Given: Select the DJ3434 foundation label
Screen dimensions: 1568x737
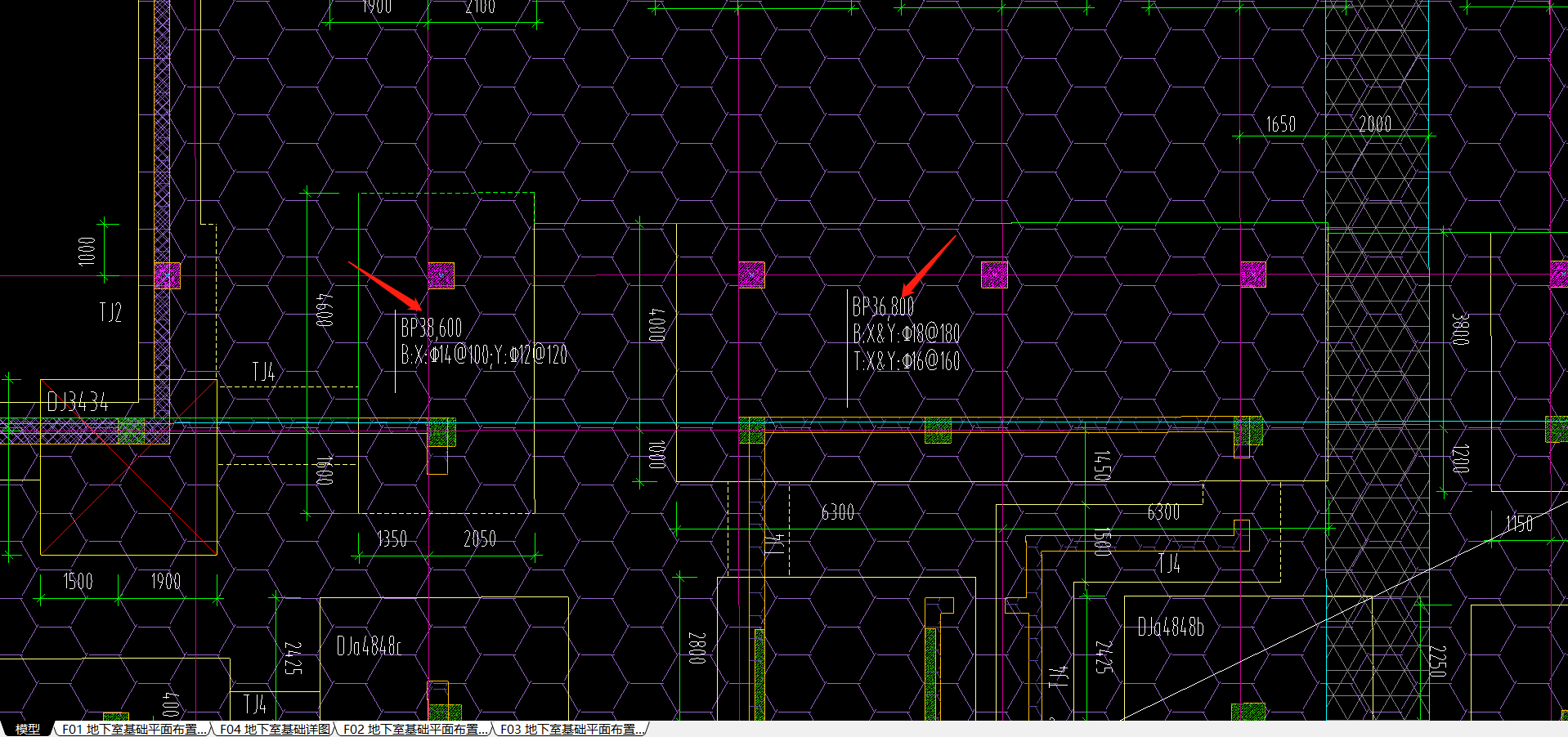Looking at the screenshot, I should tap(78, 402).
